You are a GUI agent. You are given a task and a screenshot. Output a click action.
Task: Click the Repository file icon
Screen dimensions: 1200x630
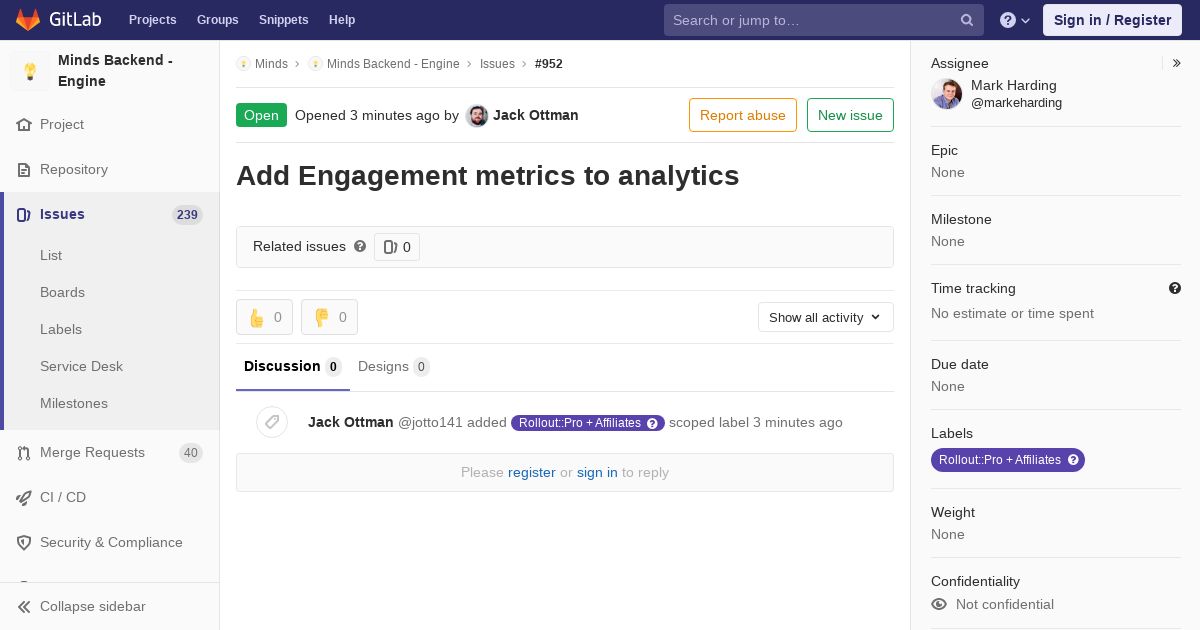pos(24,170)
